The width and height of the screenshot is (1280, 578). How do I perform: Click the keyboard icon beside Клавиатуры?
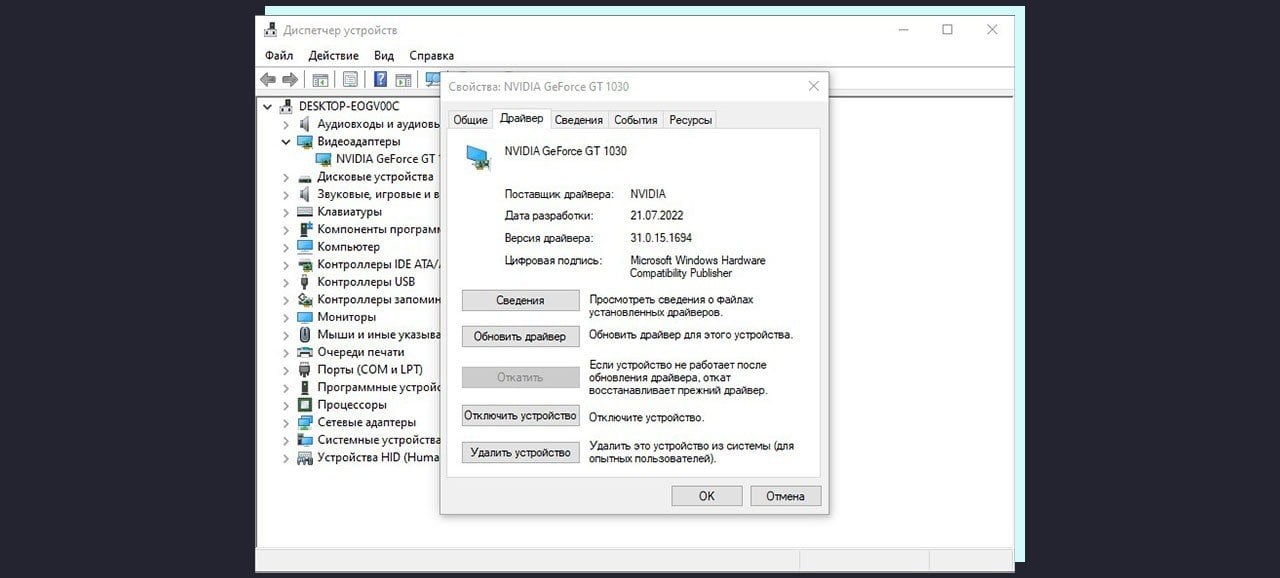pos(306,212)
